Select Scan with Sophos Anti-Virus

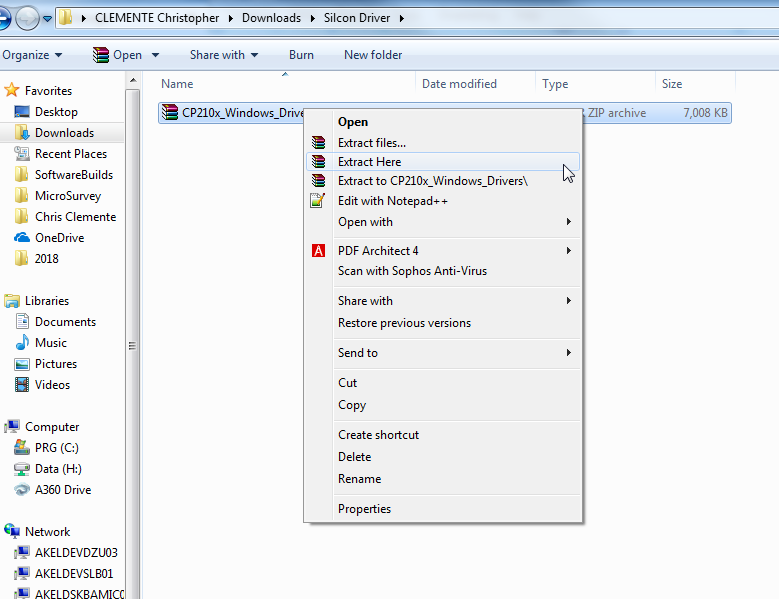pyautogui.click(x=412, y=271)
